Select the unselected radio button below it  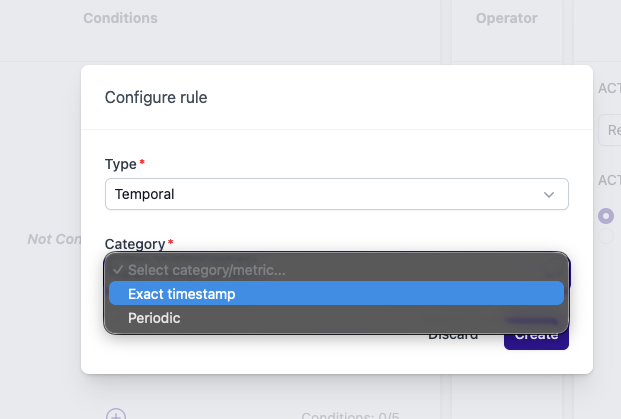[x=606, y=236]
